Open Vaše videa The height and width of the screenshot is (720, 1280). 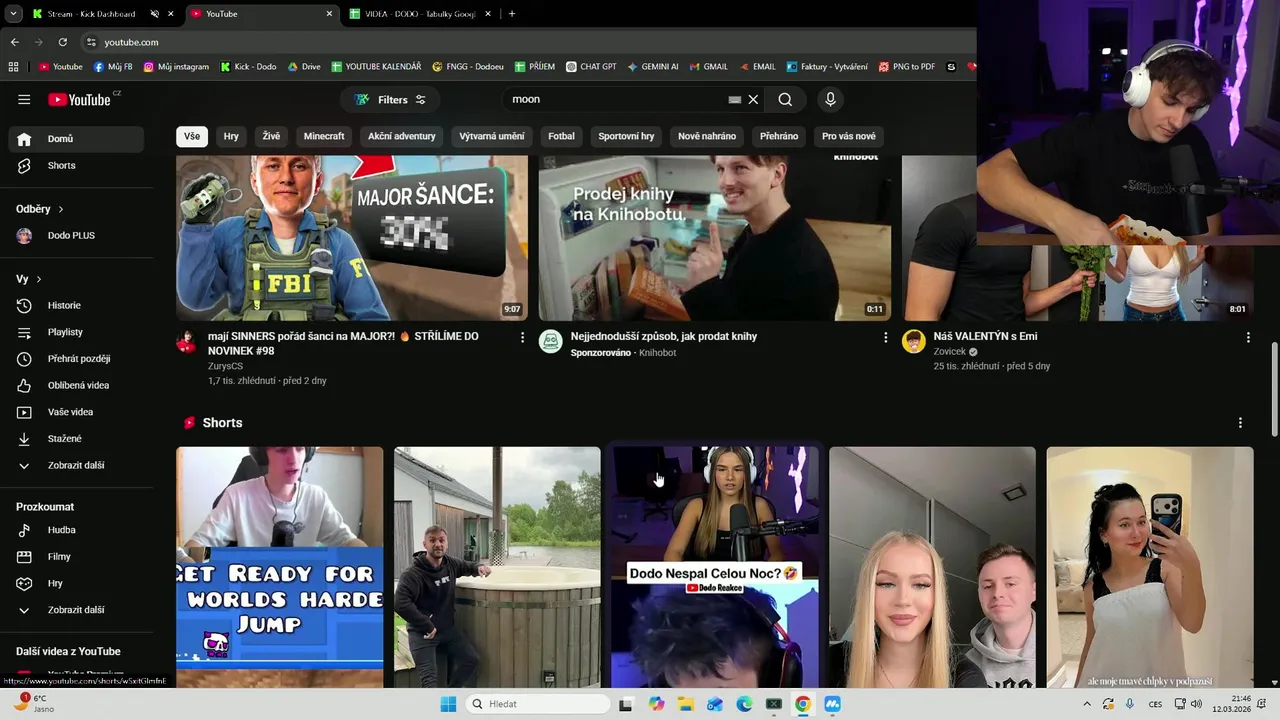(x=76, y=412)
